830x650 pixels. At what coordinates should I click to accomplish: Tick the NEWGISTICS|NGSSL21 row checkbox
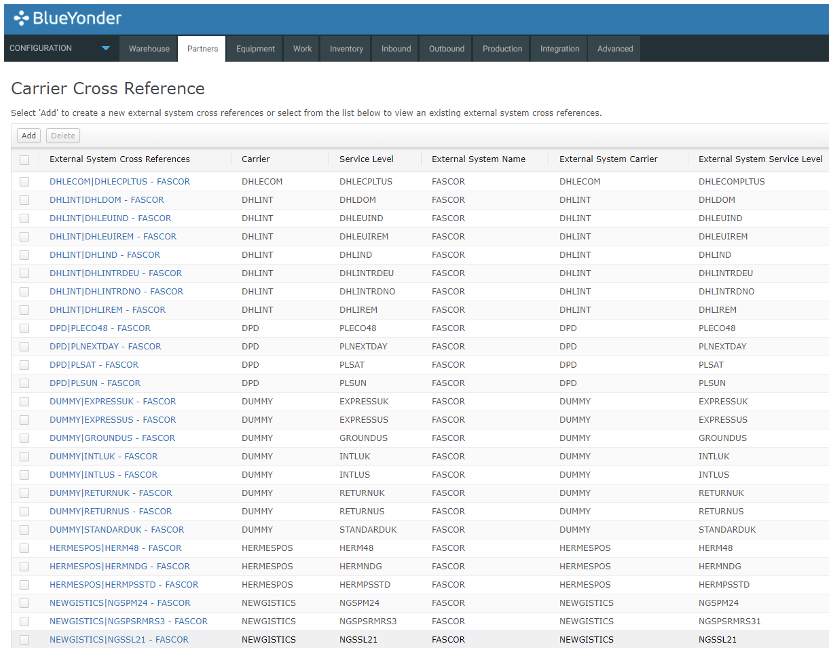pos(24,639)
